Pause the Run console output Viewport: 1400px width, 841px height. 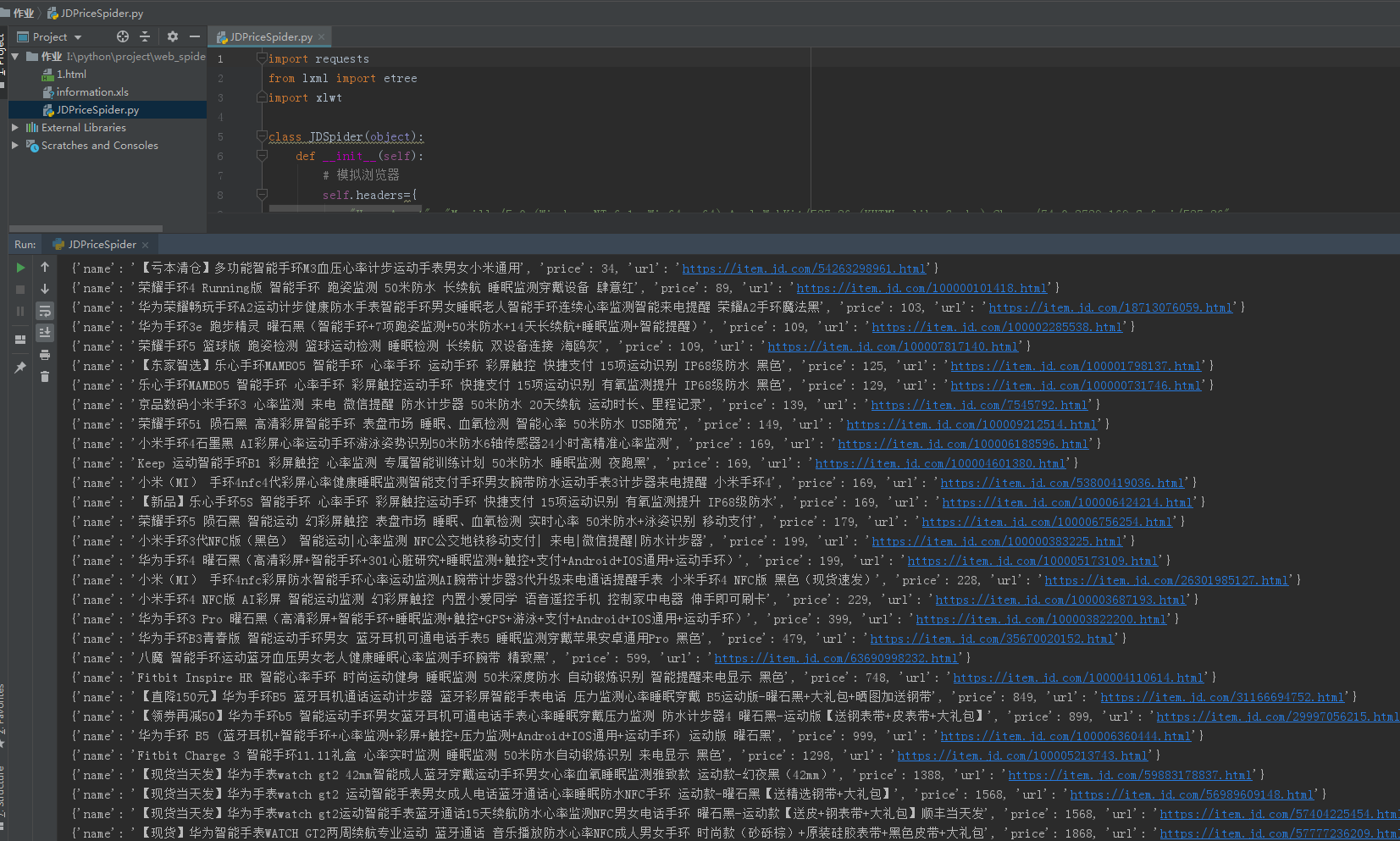coord(20,311)
